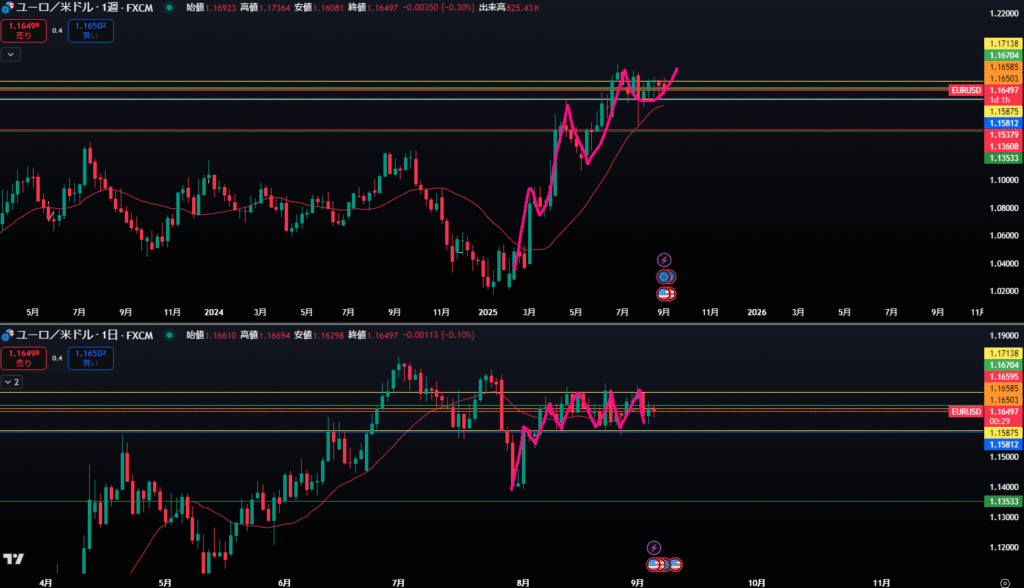This screenshot has height=588, width=1024.
Task: Click the red 1.13608 price label on weekly chart
Action: tap(1002, 146)
